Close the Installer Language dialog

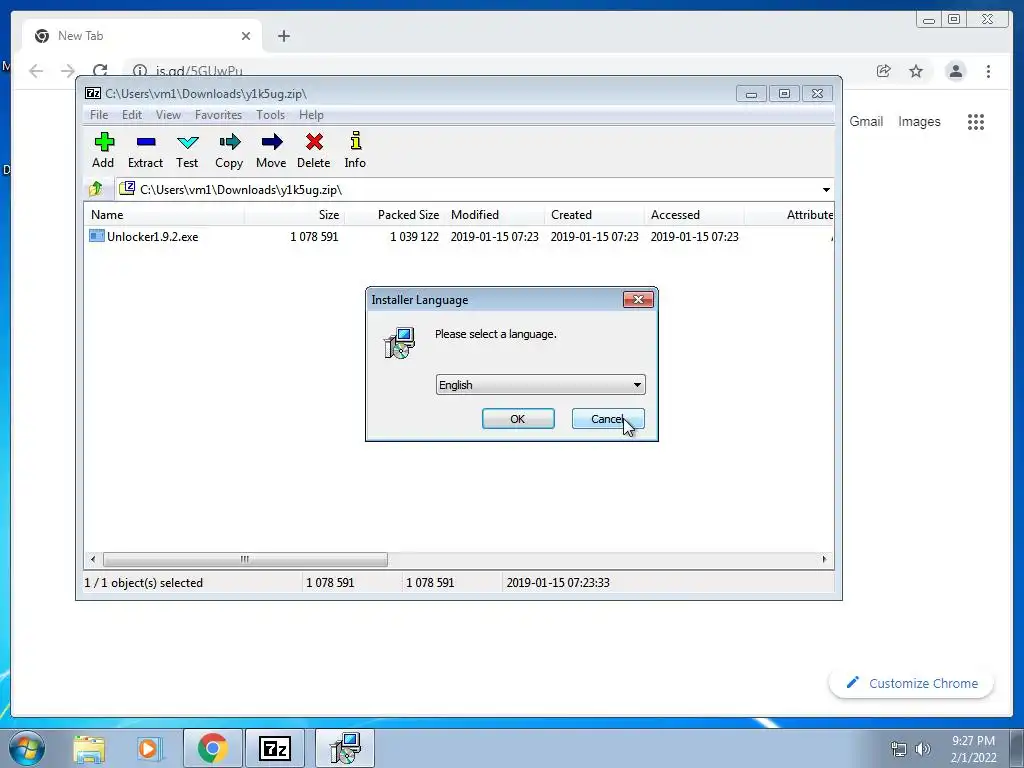pos(638,299)
